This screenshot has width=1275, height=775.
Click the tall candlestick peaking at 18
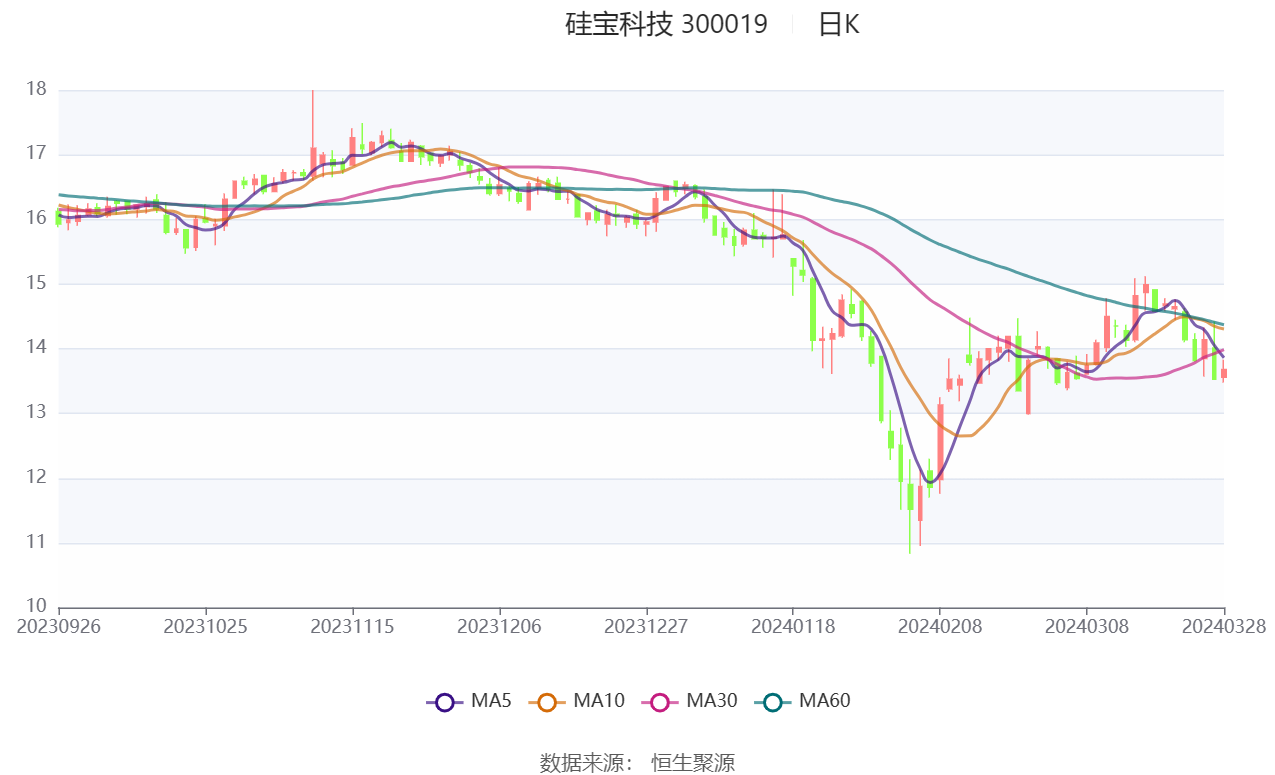coord(313,130)
